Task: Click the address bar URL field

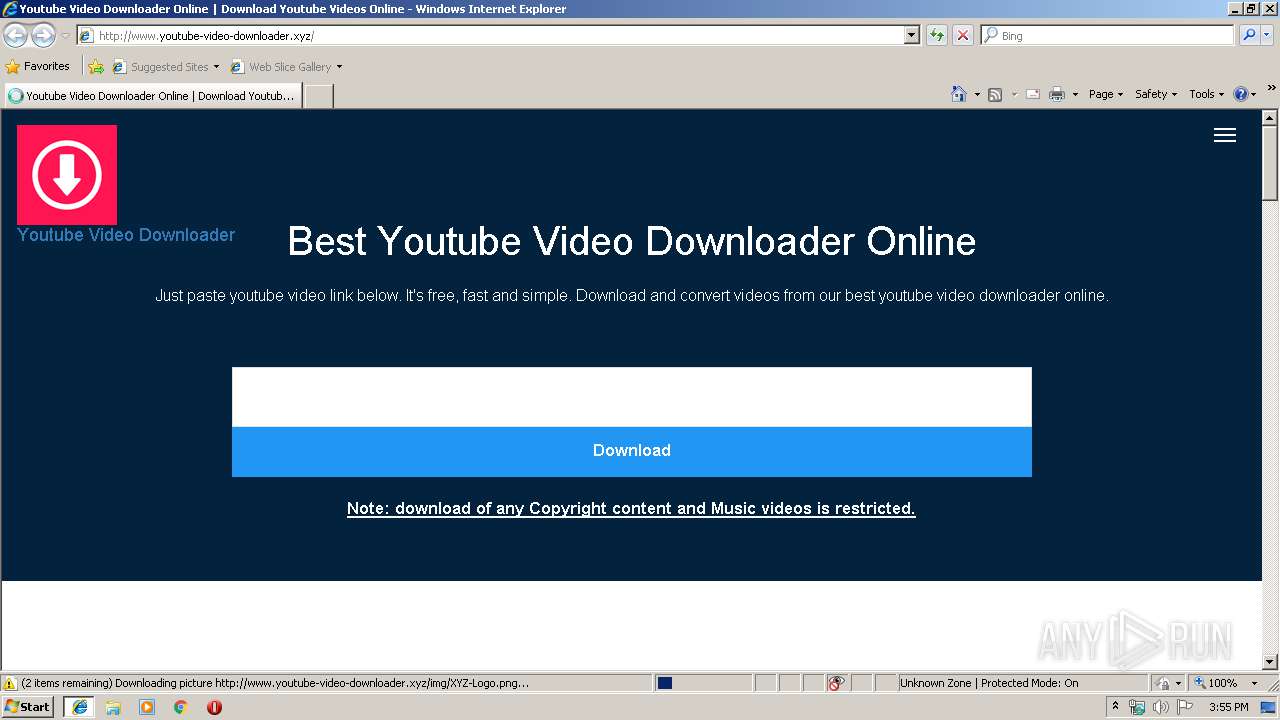Action: pos(490,35)
